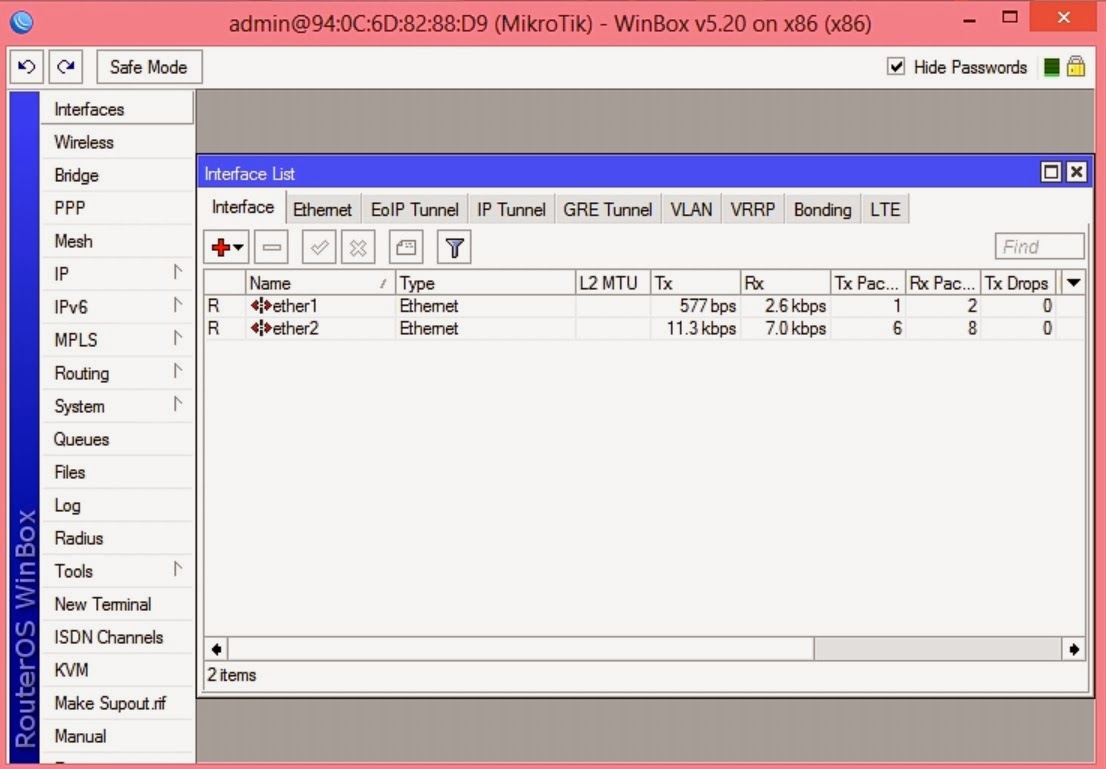Click the ether2 interface icon
This screenshot has width=1106, height=769.
[x=261, y=328]
